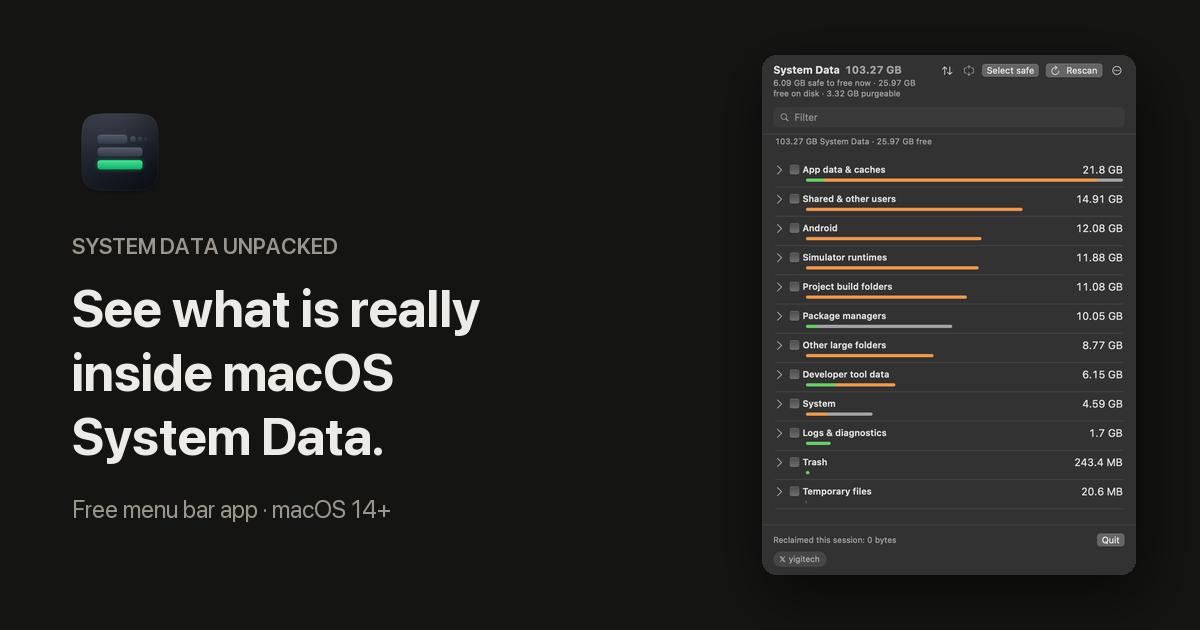Click the '14.91 GB' size value
The width and height of the screenshot is (1200, 630).
(x=1100, y=199)
